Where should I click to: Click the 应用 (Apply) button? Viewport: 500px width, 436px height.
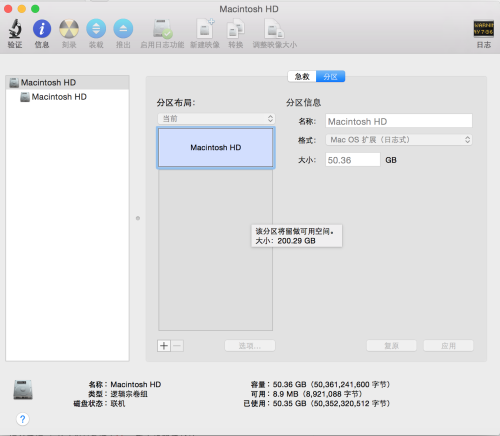point(448,346)
